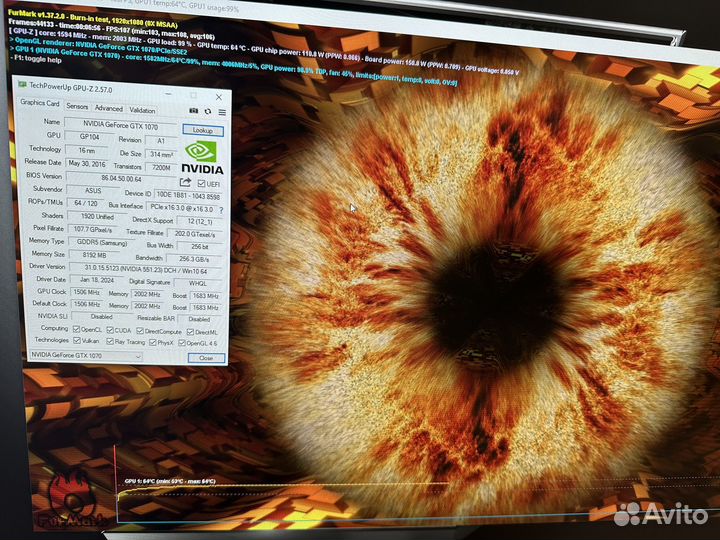The height and width of the screenshot is (540, 720).
Task: Toggle the CUDA checkbox
Action: coord(109,329)
